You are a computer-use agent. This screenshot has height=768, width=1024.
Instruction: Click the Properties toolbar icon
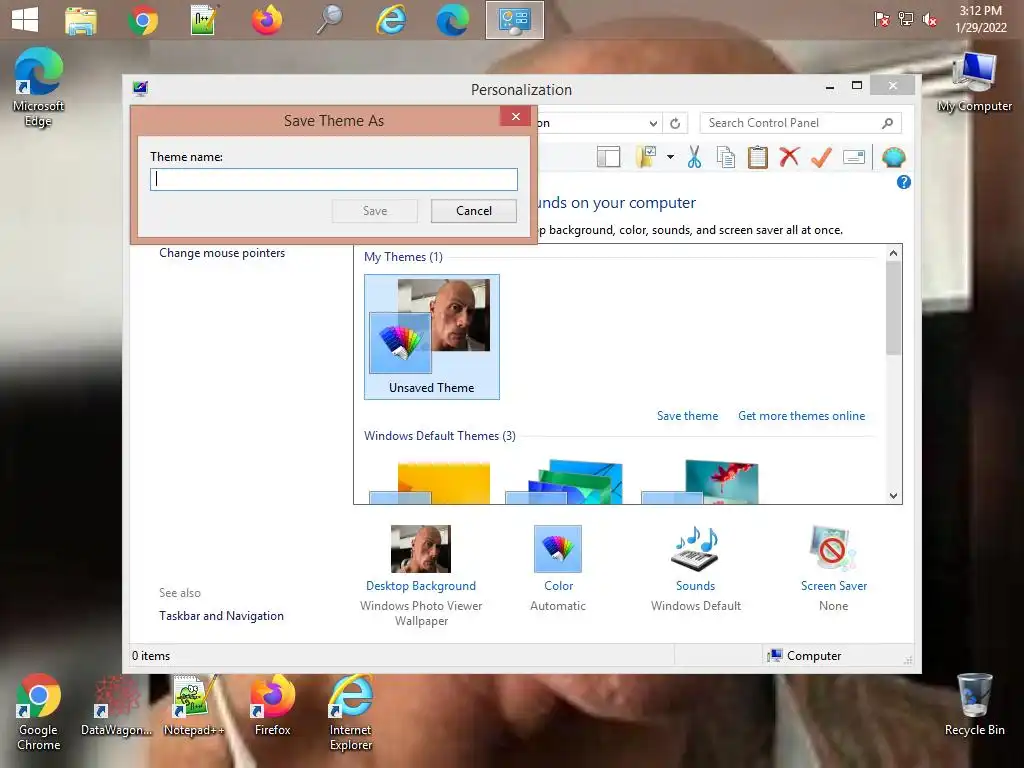pyautogui.click(x=854, y=157)
